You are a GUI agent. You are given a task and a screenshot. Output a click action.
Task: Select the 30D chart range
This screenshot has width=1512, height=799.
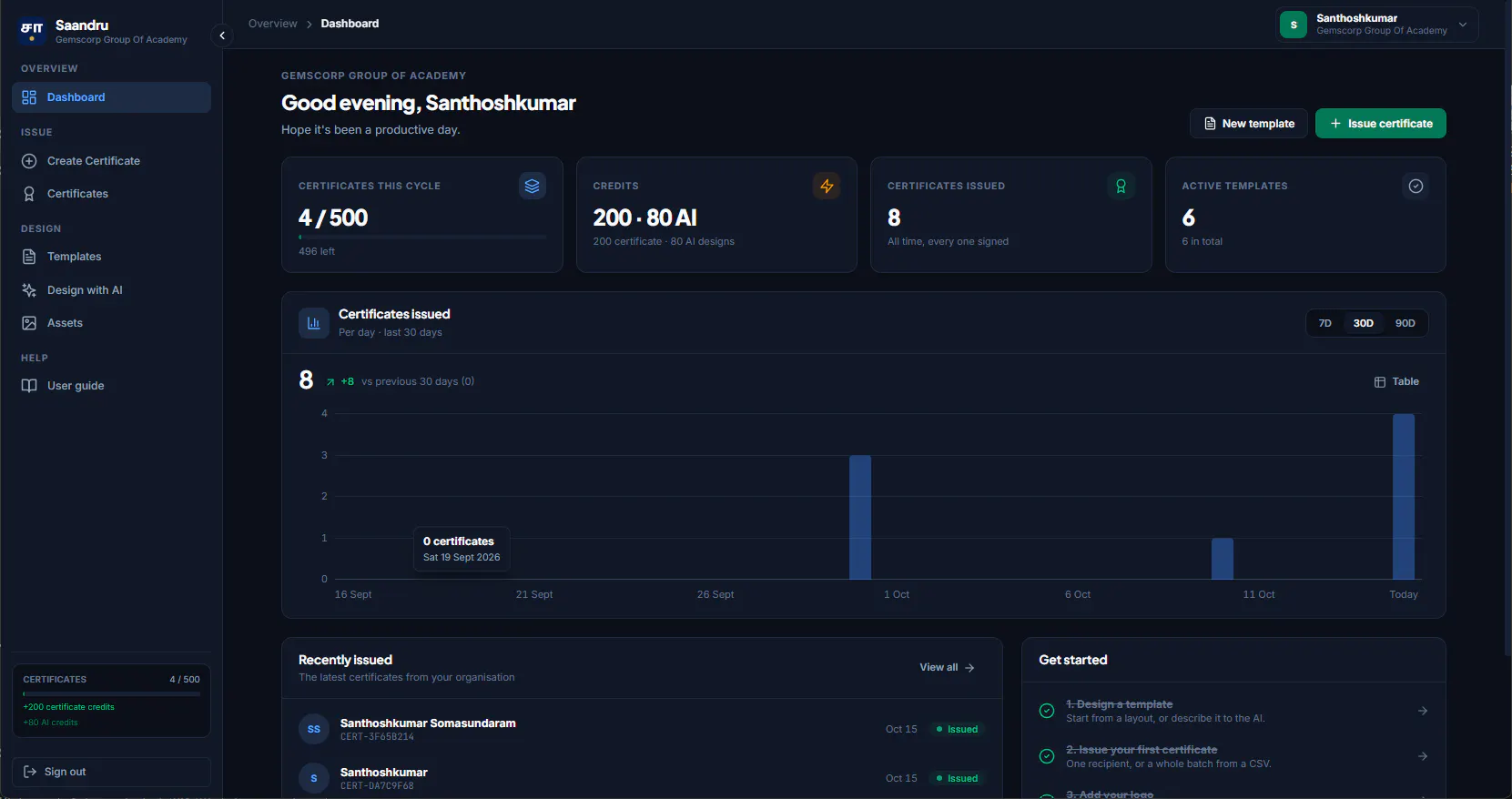(x=1363, y=323)
